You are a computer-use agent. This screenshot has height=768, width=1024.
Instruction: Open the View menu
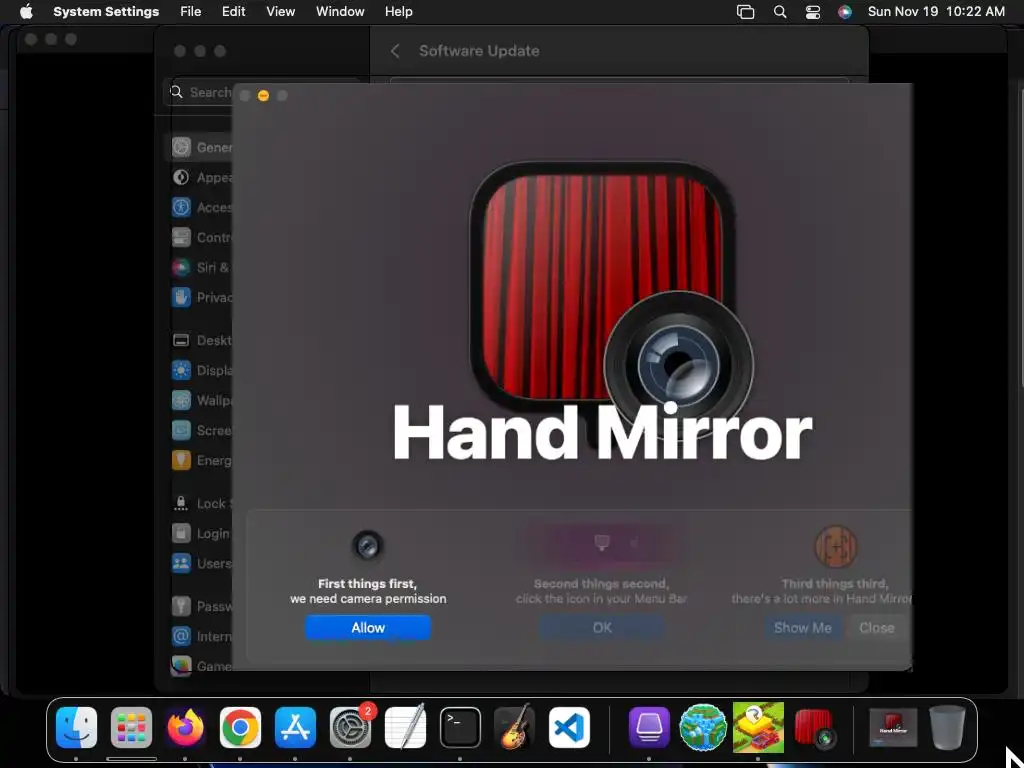pyautogui.click(x=280, y=11)
